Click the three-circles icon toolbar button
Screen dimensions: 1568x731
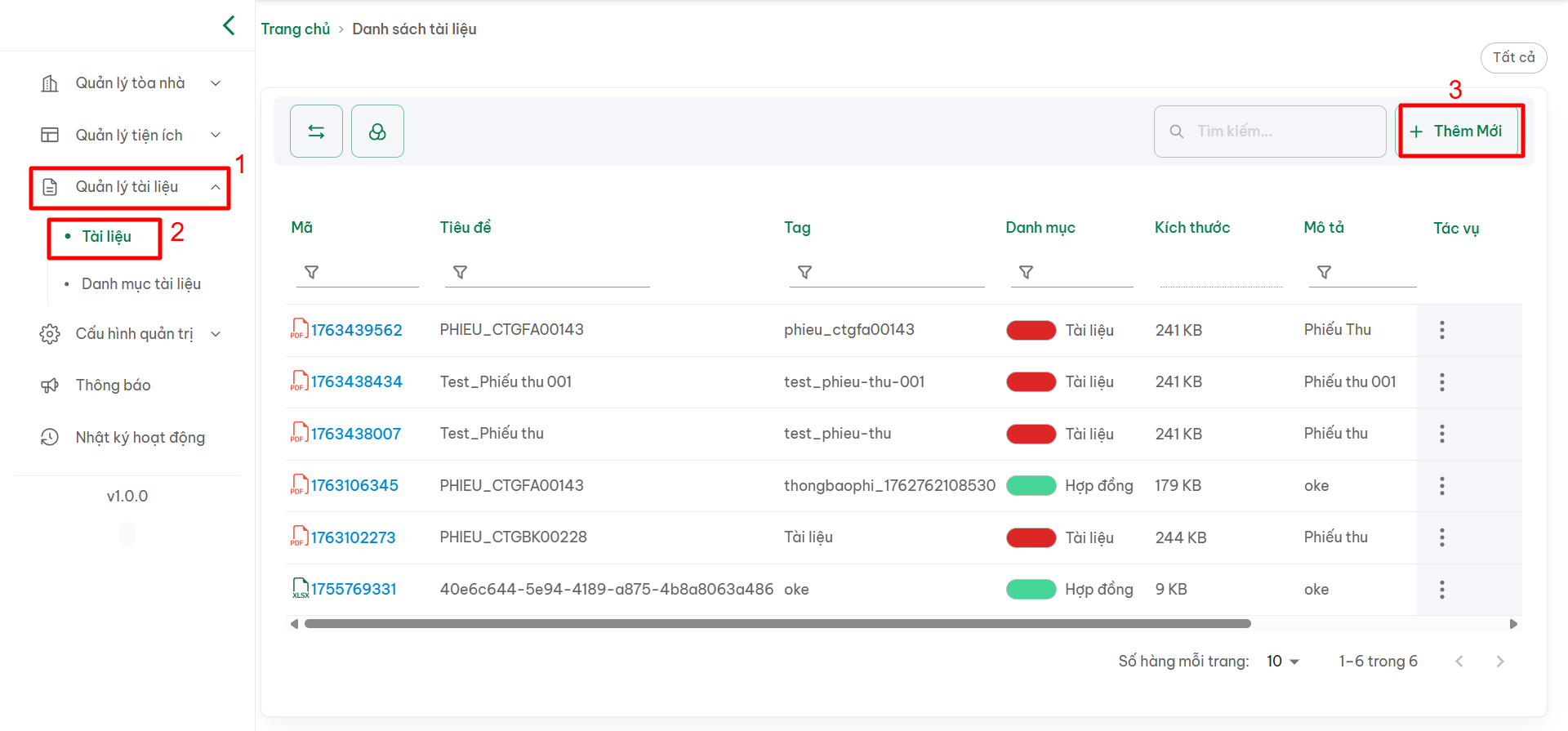pyautogui.click(x=377, y=131)
